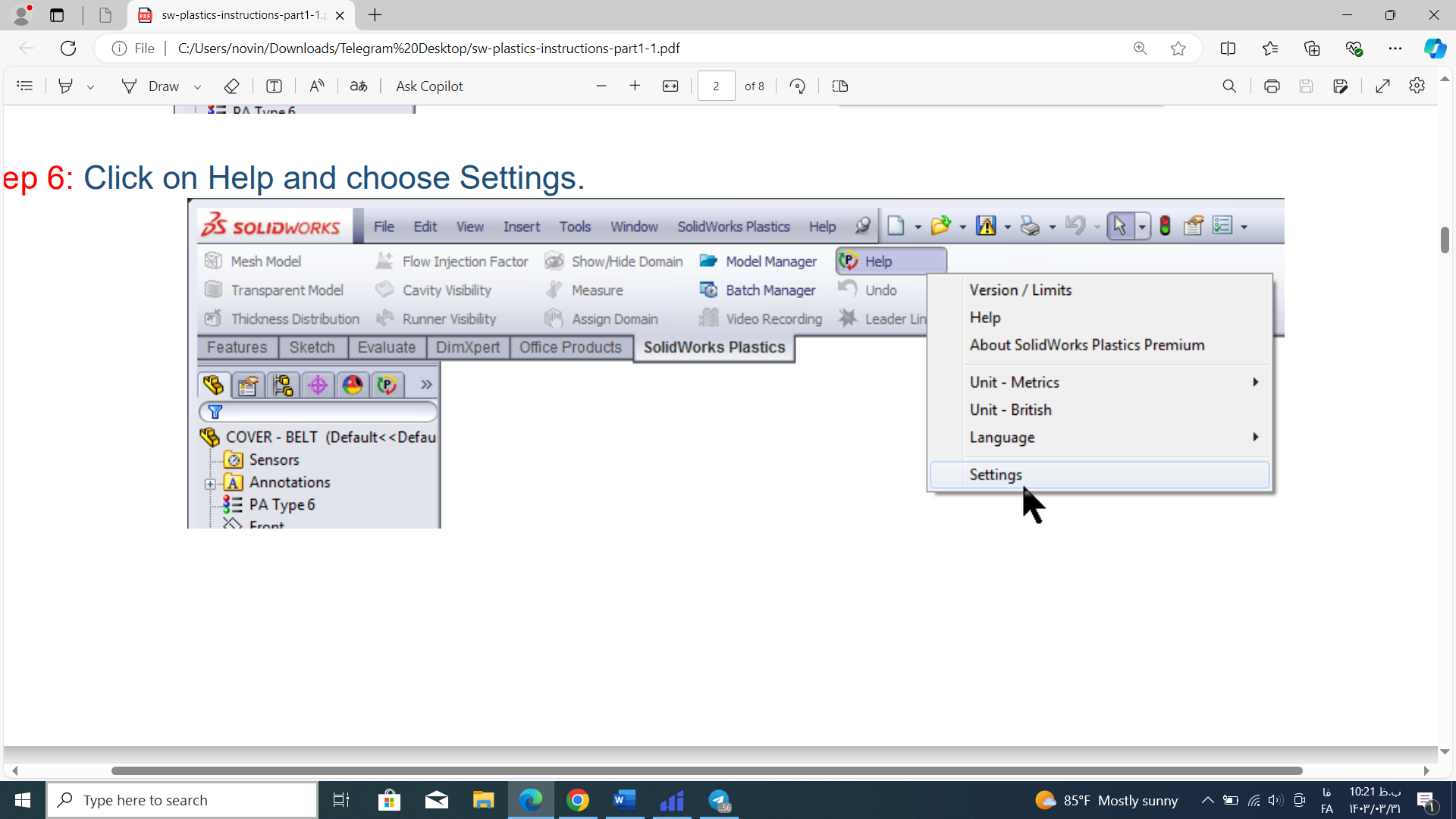This screenshot has height=819, width=1456.
Task: Click Version / Limits in the dropdown menu
Action: (1020, 290)
